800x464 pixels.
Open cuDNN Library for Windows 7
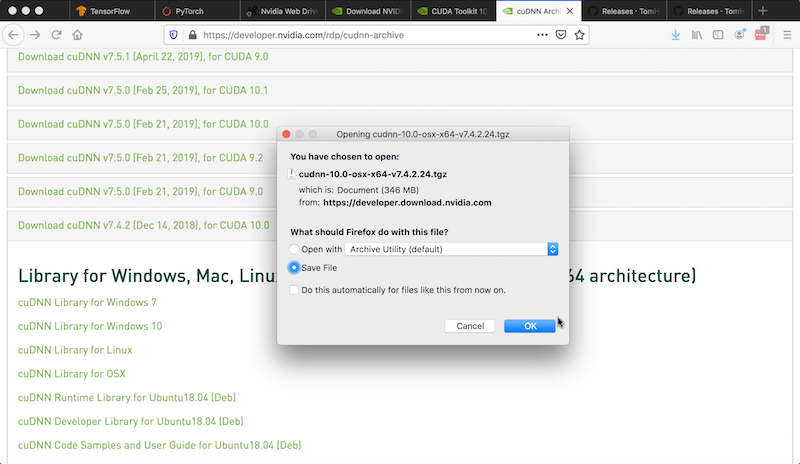(87, 302)
